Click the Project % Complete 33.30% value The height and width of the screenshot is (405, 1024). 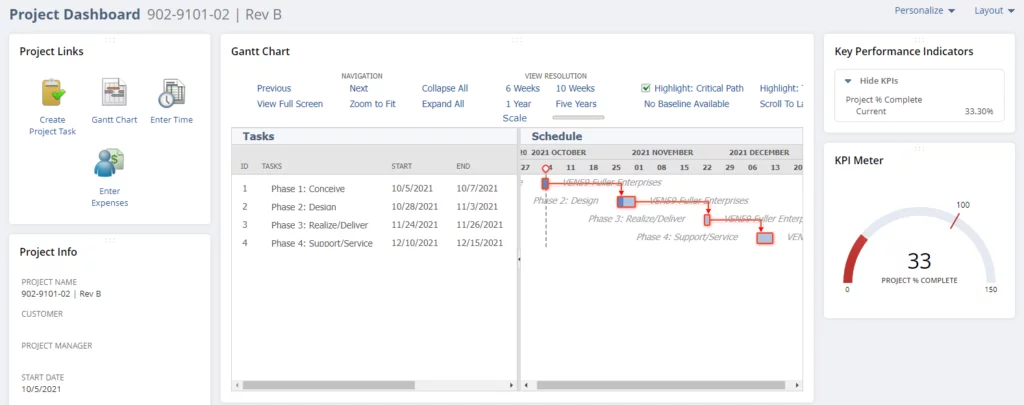pyautogui.click(x=979, y=112)
